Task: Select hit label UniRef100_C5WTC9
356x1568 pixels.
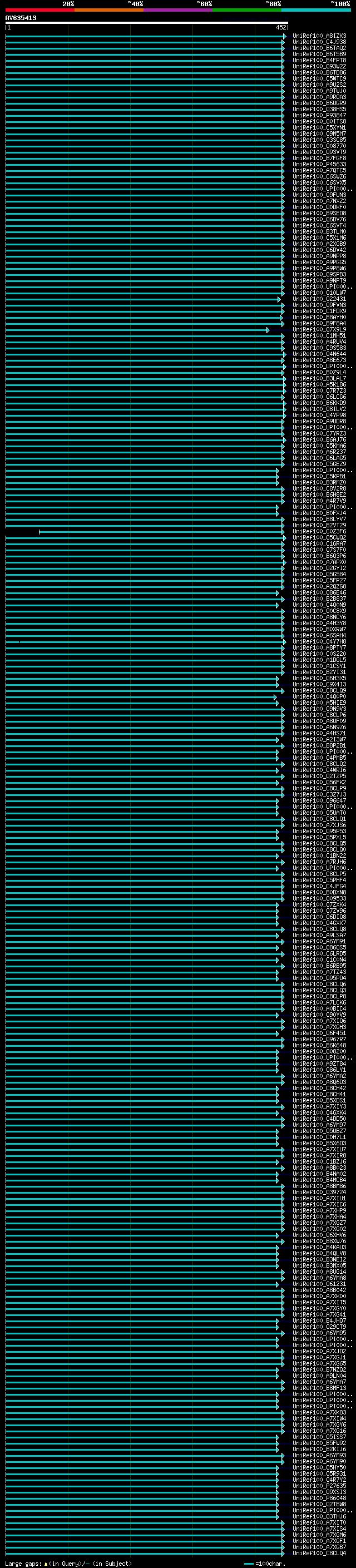Action: point(319,78)
